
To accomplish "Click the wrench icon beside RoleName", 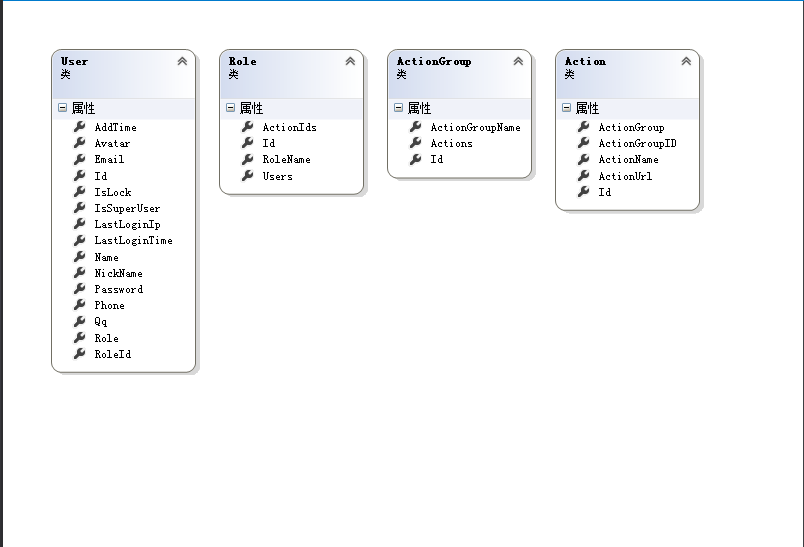I will 248,159.
